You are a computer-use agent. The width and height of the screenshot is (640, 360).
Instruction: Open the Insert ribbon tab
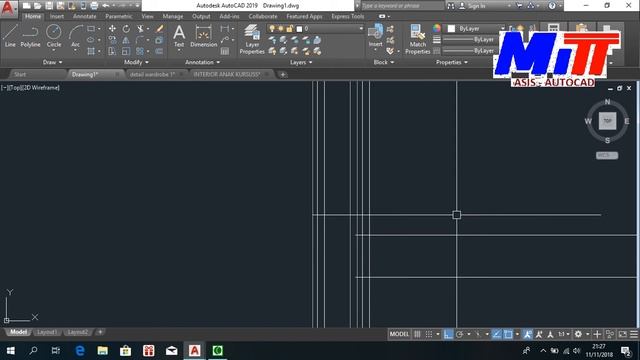(57, 16)
